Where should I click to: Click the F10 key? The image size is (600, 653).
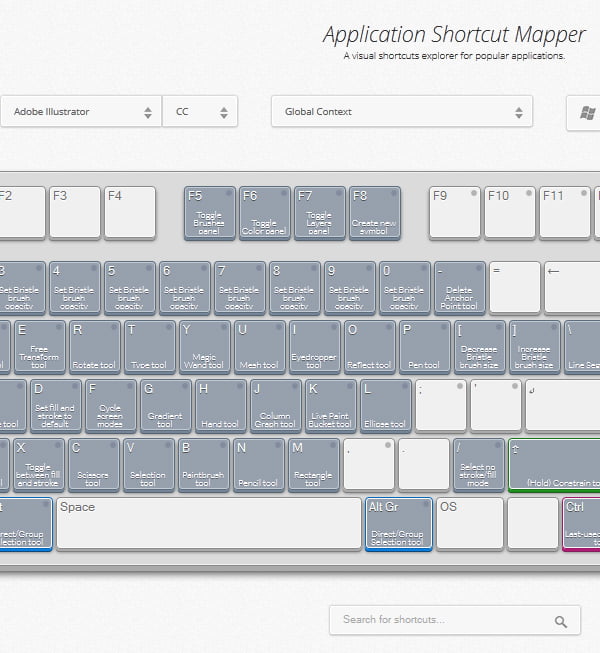point(510,212)
